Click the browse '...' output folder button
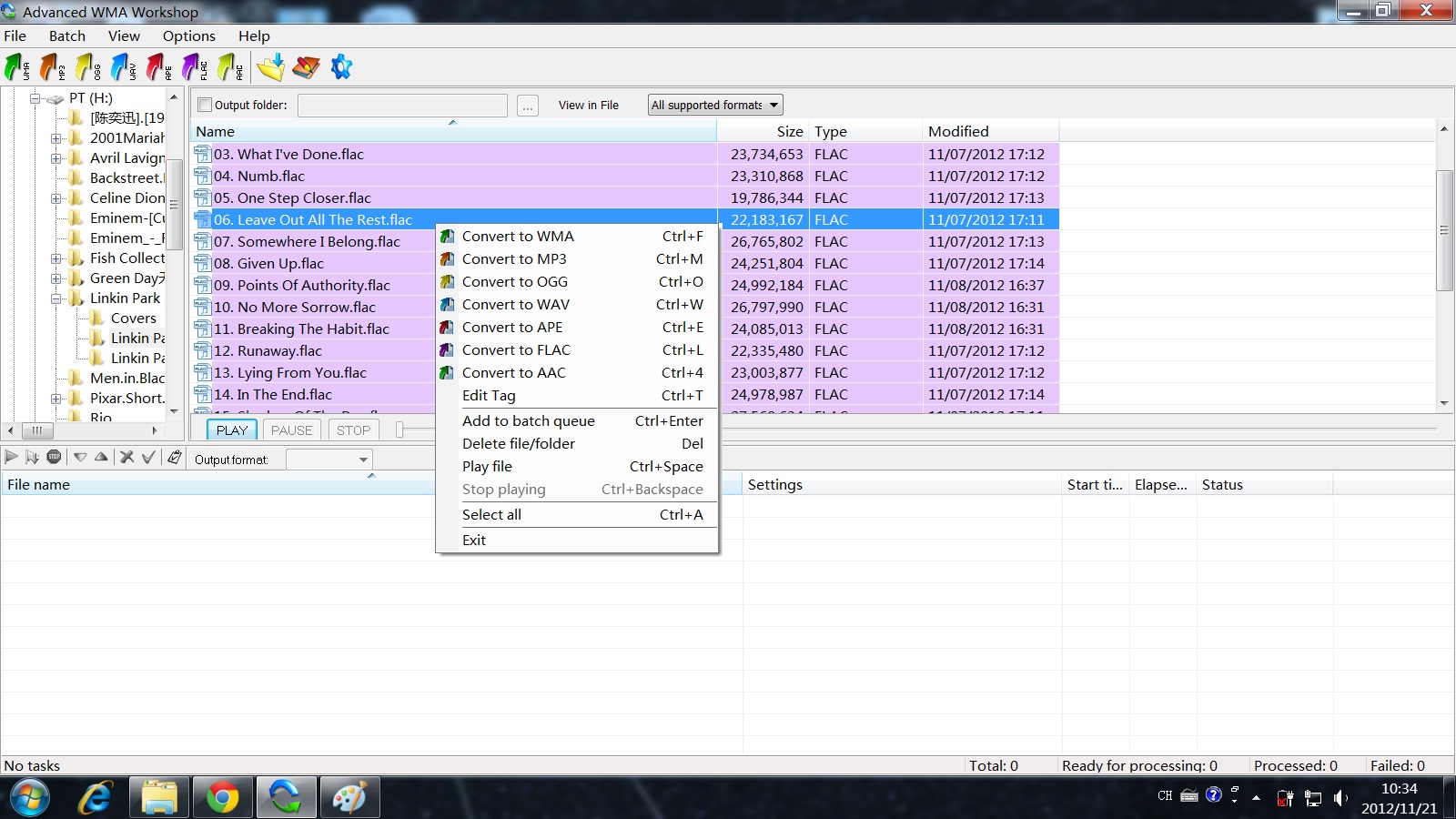The height and width of the screenshot is (819, 1456). coord(528,106)
